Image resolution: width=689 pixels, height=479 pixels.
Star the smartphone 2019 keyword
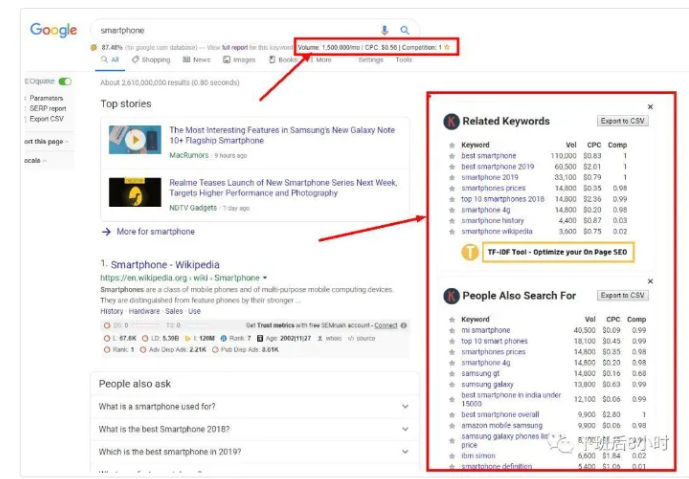pos(452,178)
